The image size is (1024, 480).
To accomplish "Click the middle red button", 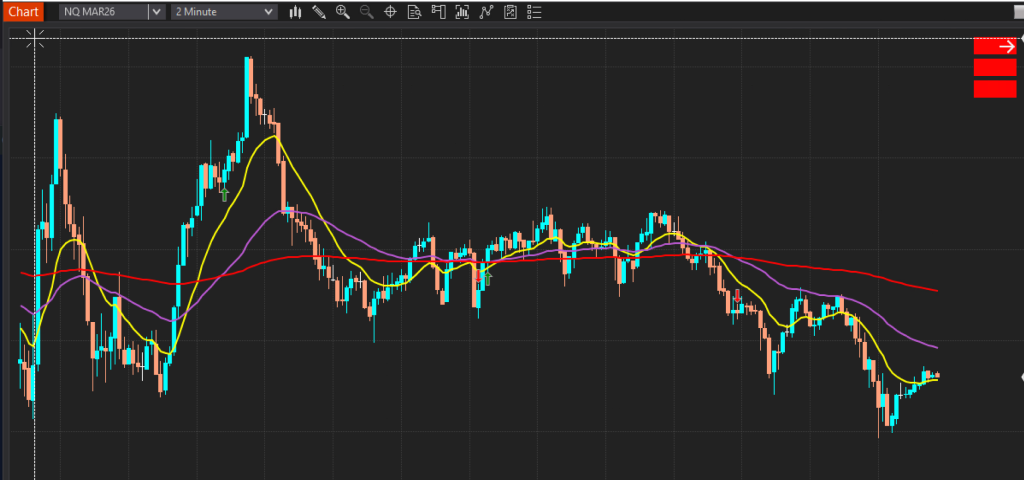I will [994, 68].
